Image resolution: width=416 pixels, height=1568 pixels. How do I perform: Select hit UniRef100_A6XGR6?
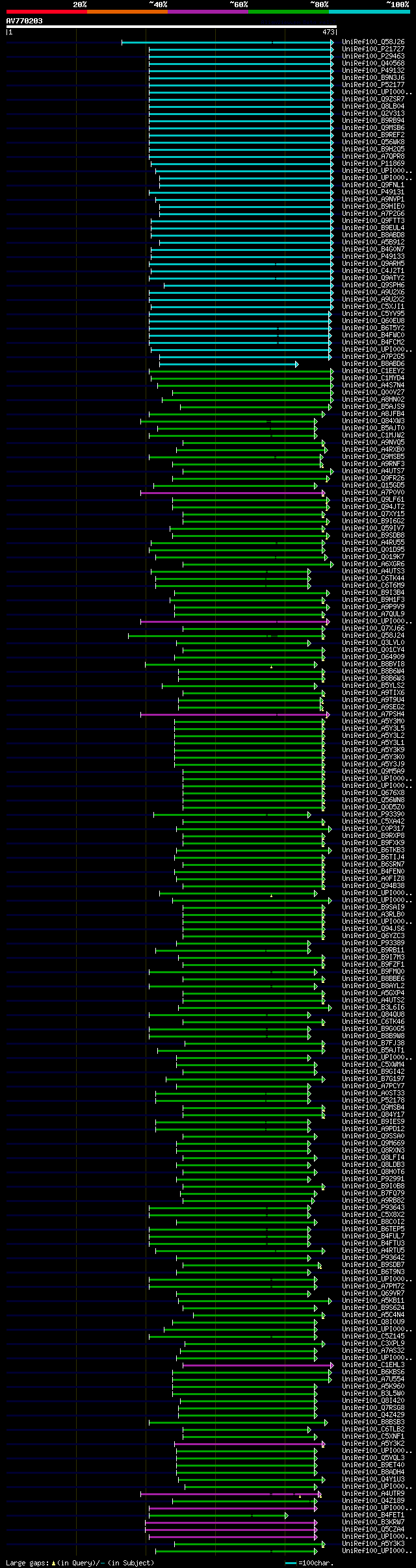[373, 564]
